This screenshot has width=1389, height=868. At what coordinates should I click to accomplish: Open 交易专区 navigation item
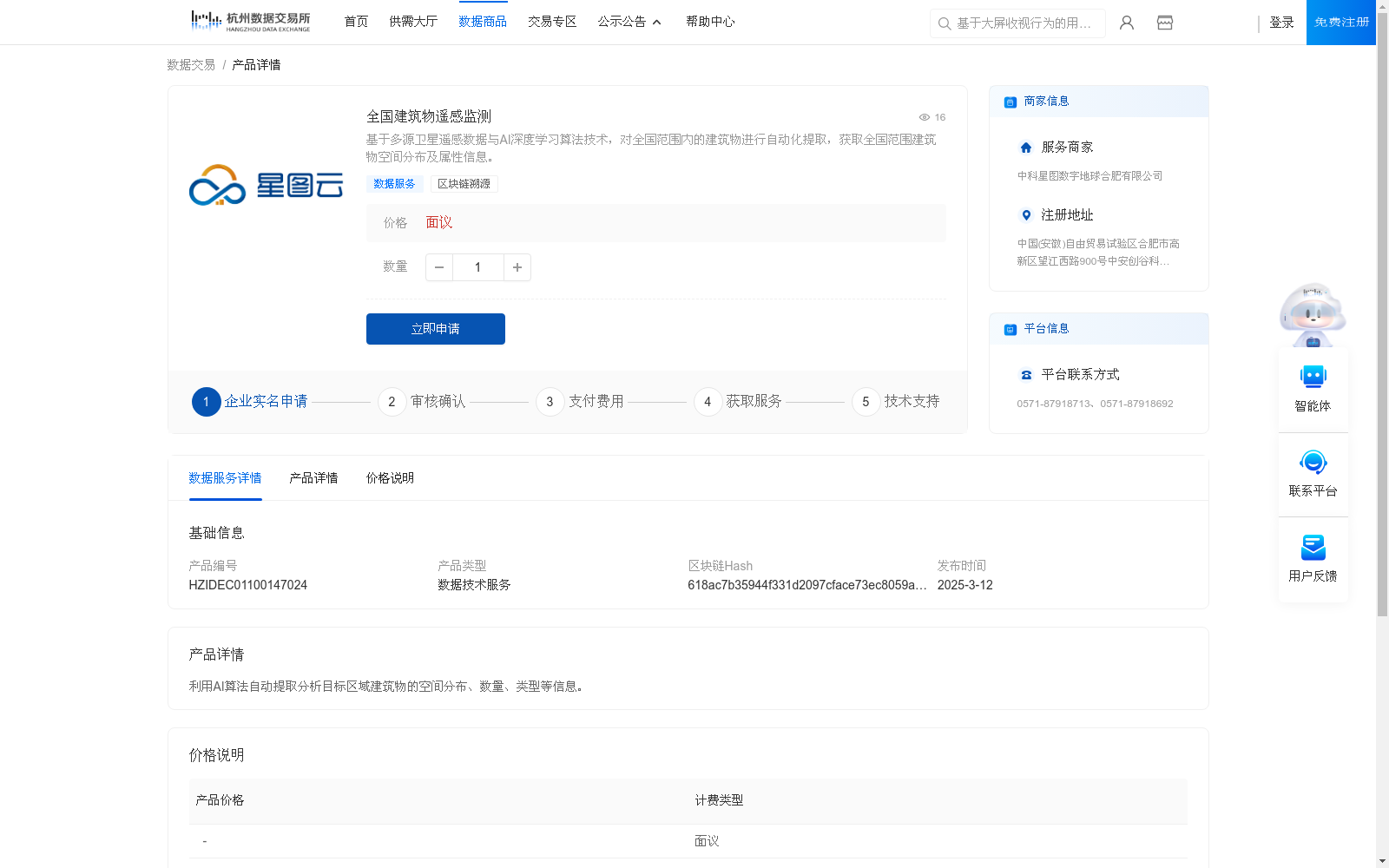(552, 22)
